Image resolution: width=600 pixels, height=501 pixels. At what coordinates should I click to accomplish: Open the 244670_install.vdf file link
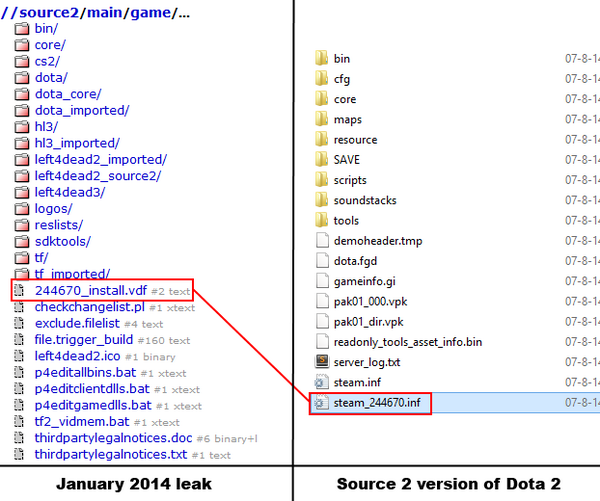pos(91,291)
